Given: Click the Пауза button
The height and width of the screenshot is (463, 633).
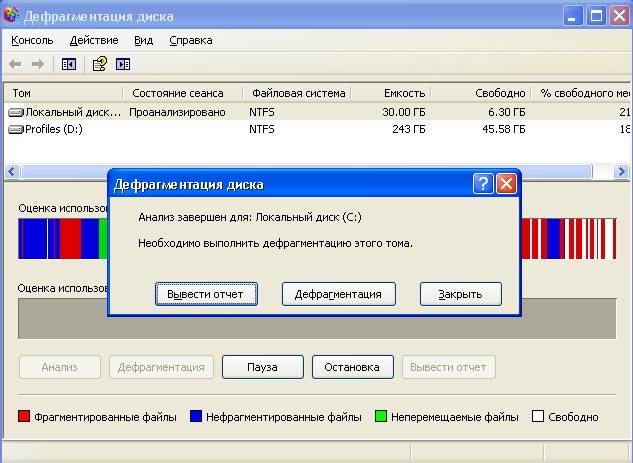Looking at the screenshot, I should pos(262,367).
